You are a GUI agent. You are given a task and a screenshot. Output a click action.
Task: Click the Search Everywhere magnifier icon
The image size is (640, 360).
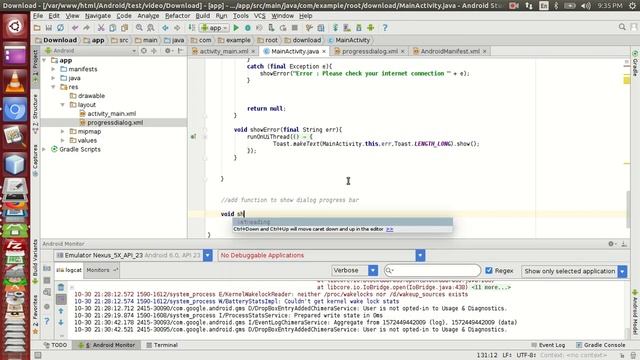click(622, 27)
